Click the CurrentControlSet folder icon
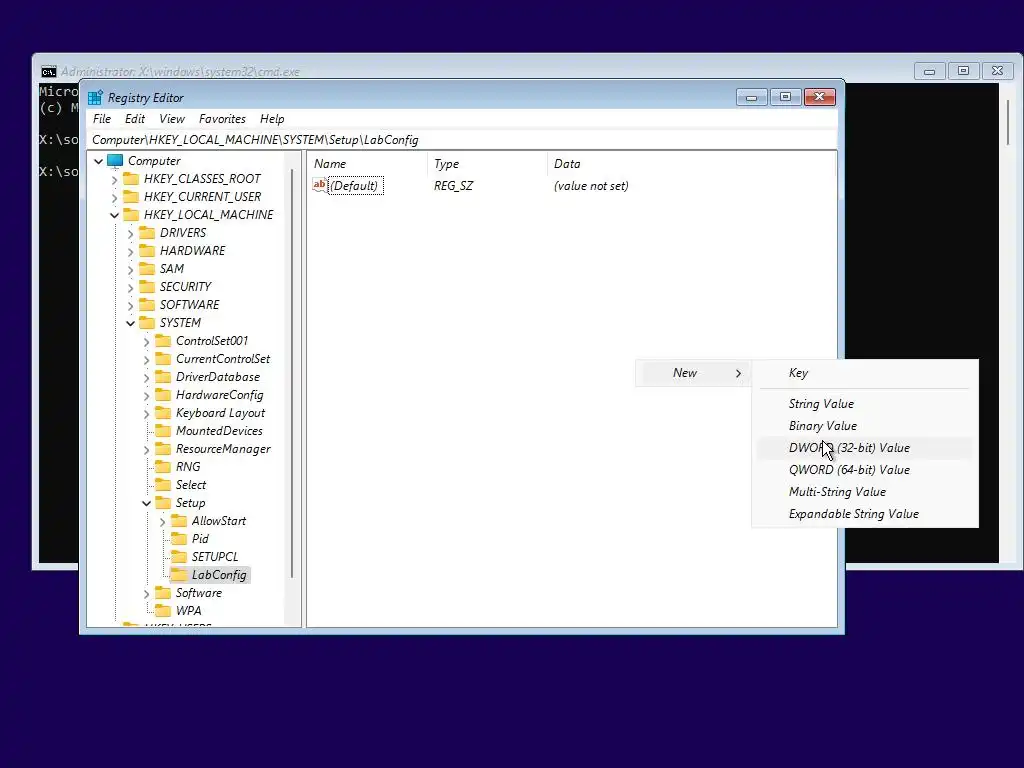This screenshot has width=1024, height=768. 163,359
